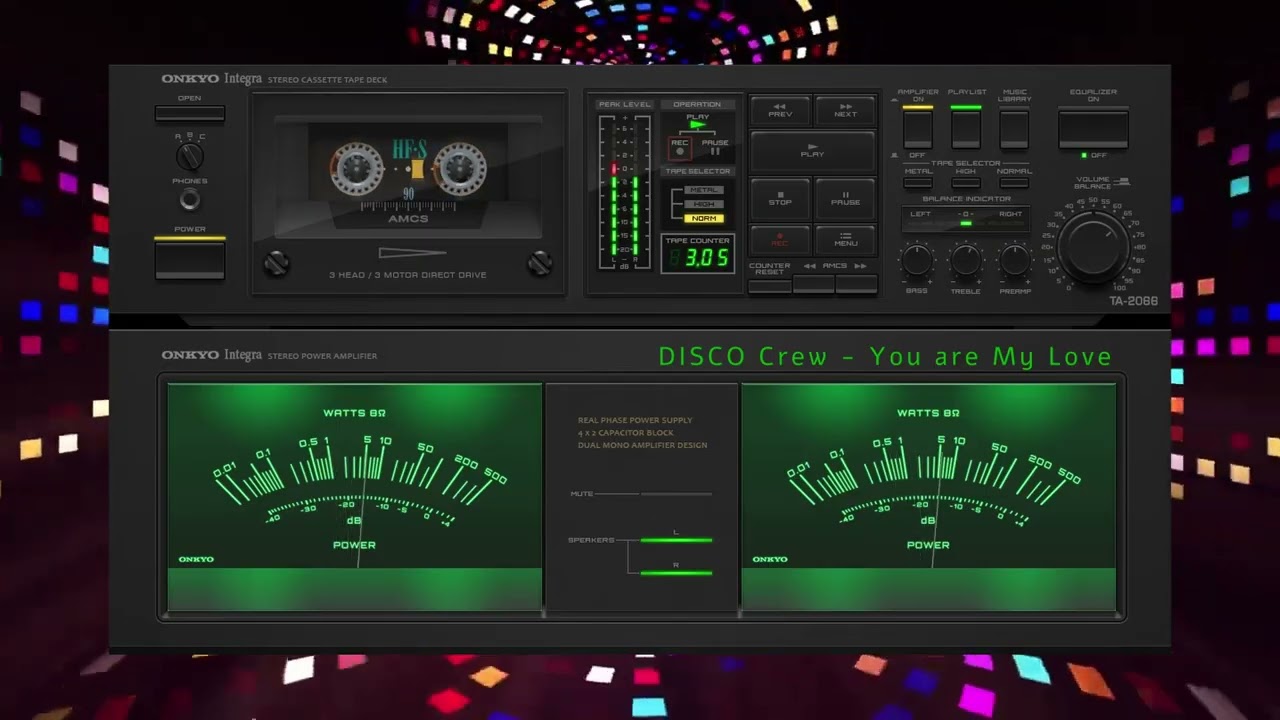Screen dimensions: 1280x720
Task: Click the A B C selector knob
Action: (x=189, y=156)
